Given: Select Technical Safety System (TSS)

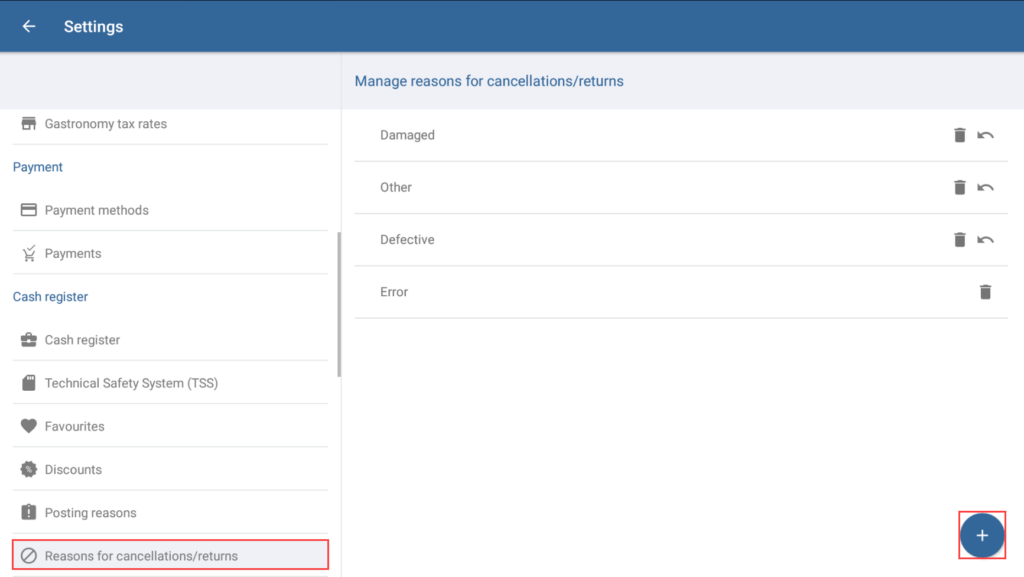Looking at the screenshot, I should (x=131, y=383).
